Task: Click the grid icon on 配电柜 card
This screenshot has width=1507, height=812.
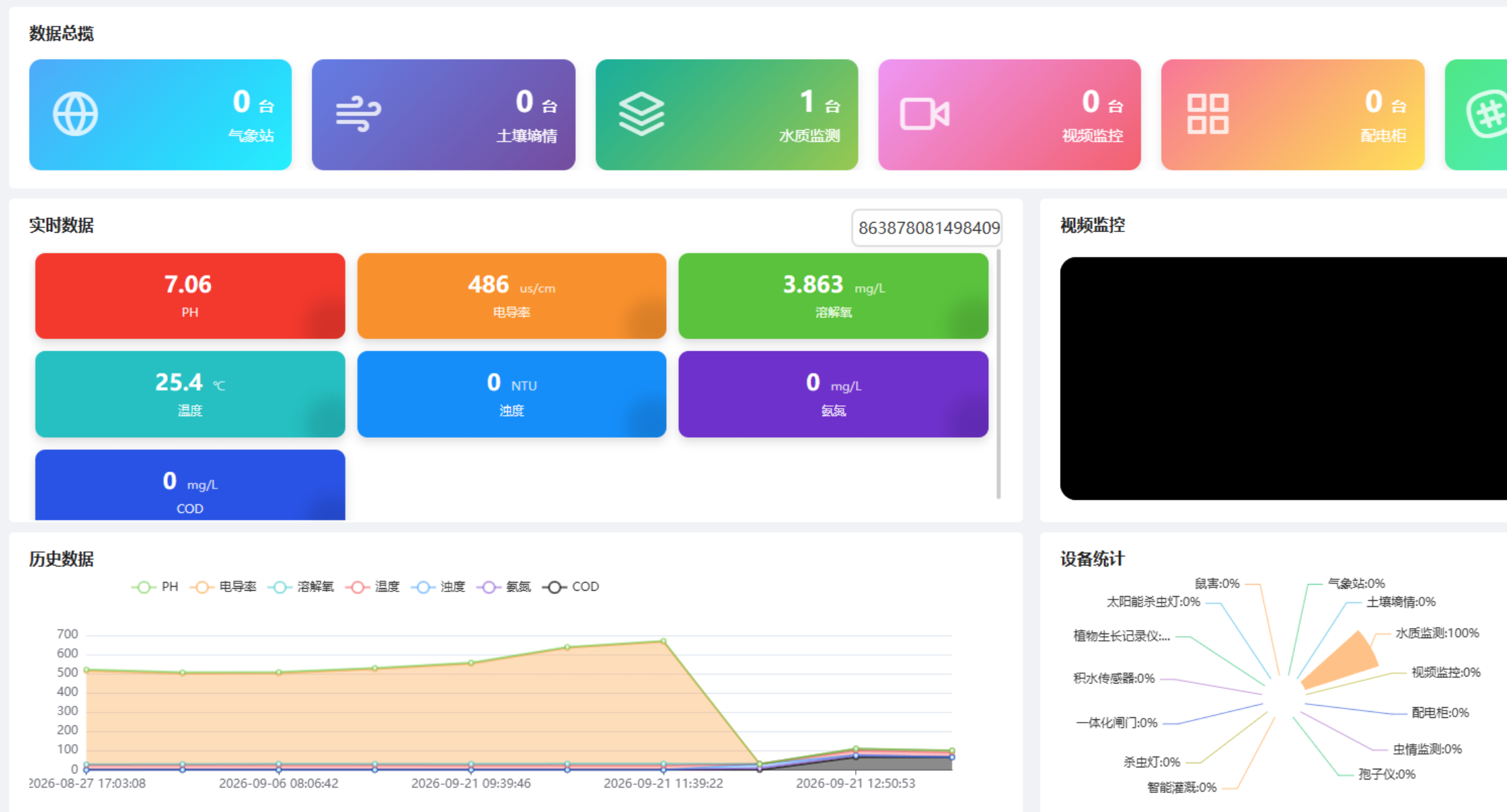Action: pyautogui.click(x=1208, y=114)
